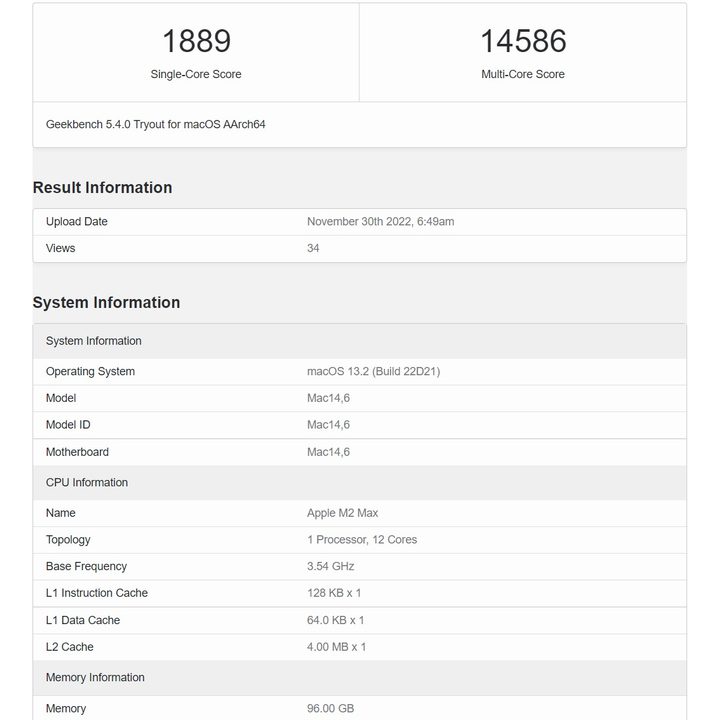Select Mac14,6 value in Motherboard row

click(x=328, y=452)
